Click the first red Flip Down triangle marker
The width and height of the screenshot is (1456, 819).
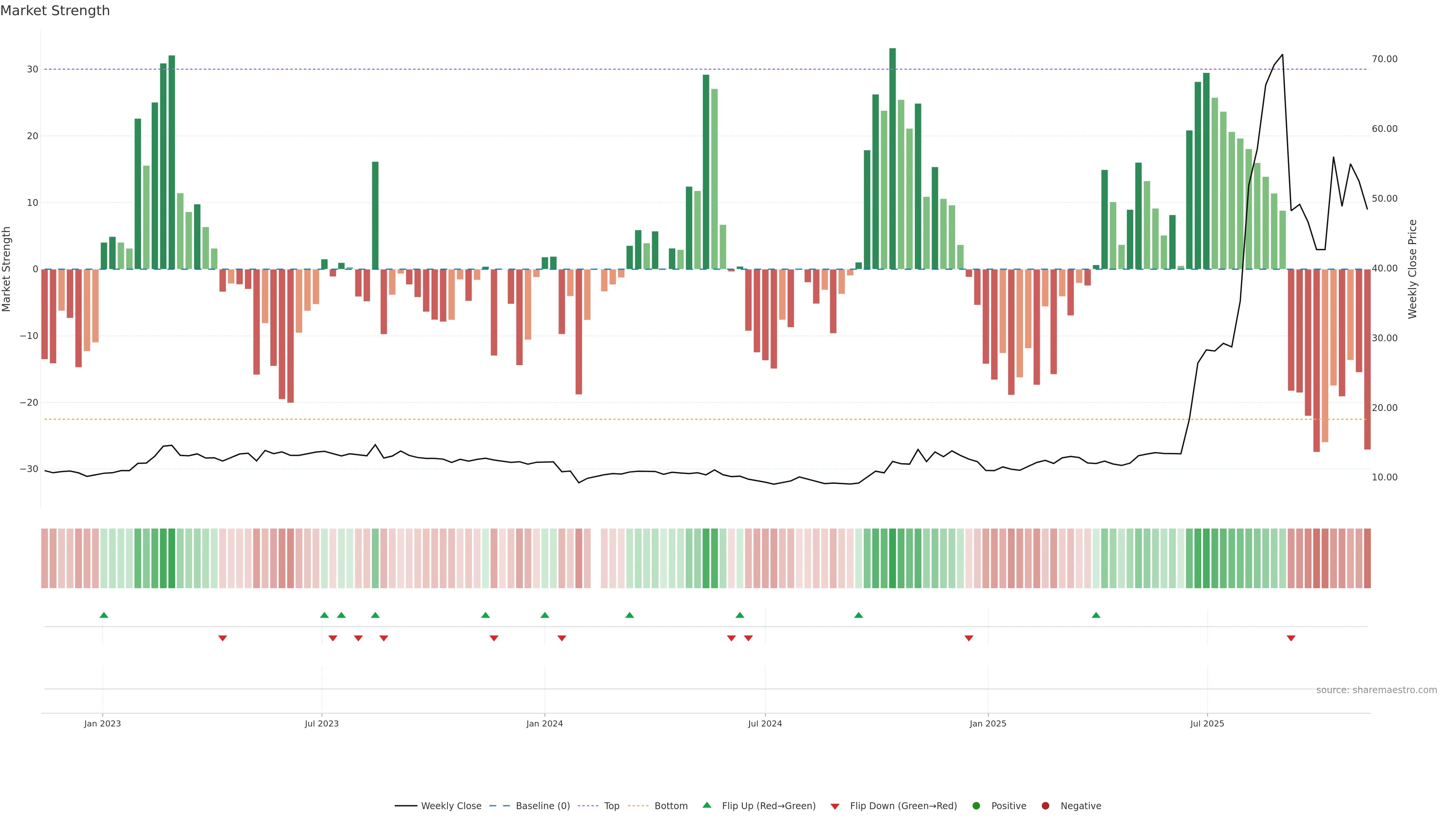[223, 638]
